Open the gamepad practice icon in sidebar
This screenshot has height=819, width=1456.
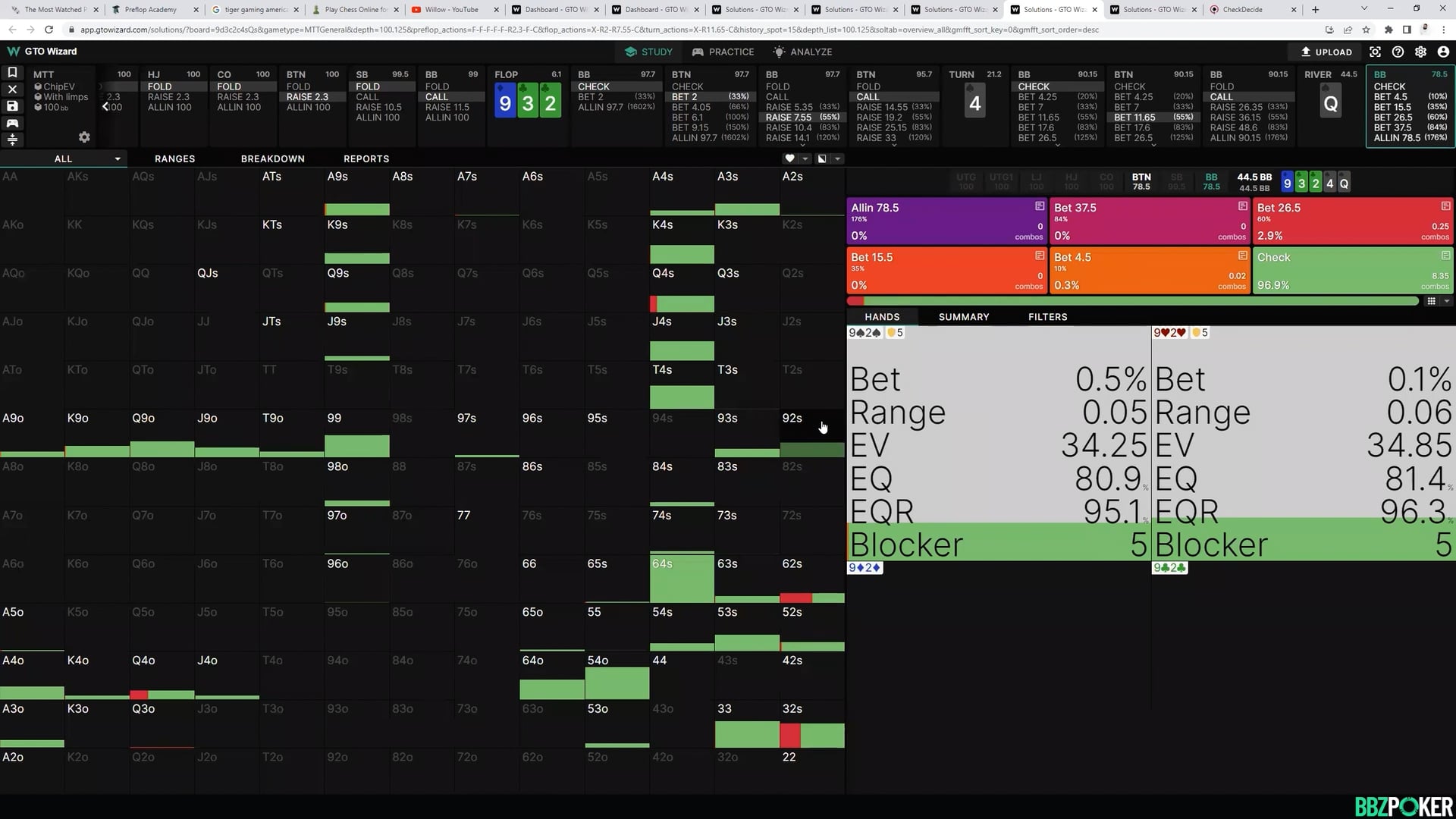click(12, 123)
